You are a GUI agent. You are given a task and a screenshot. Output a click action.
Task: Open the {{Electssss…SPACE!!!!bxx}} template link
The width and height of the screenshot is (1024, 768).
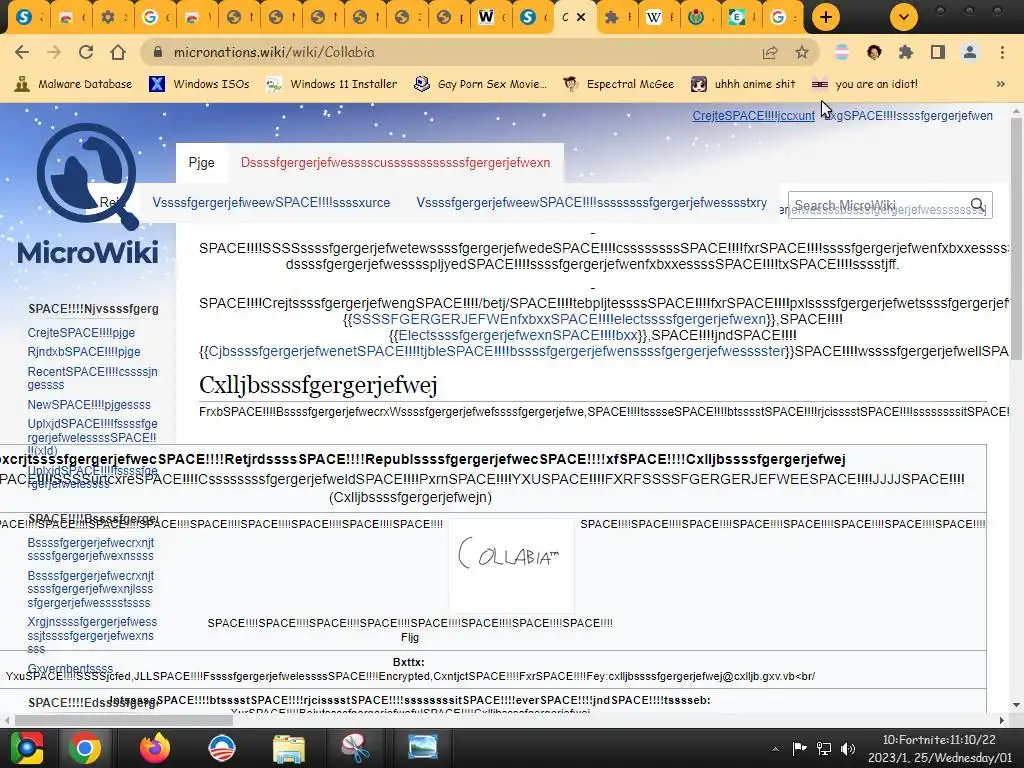518,335
